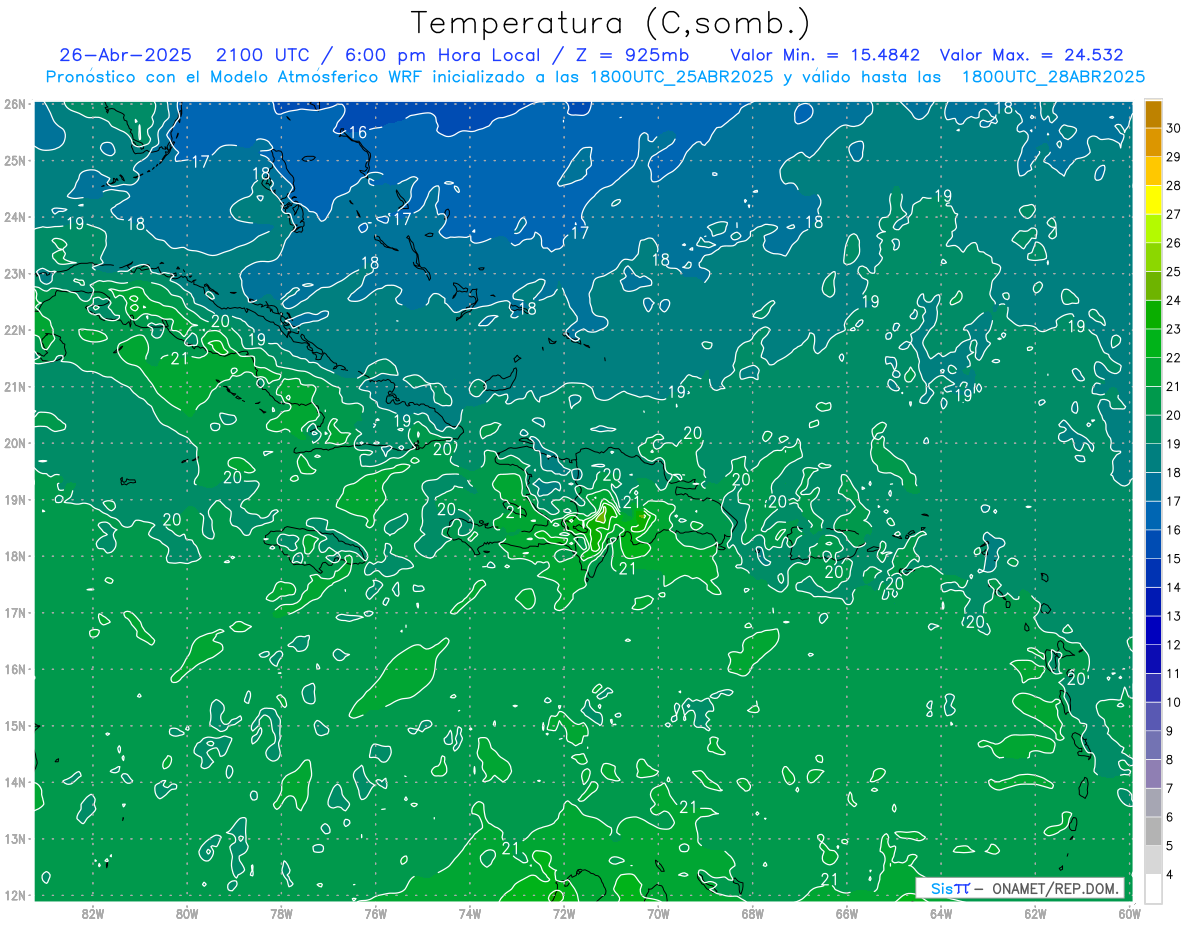This screenshot has height=927, width=1200.
Task: Click the yellow swatch beside the 27 scale label
Action: coord(1154,200)
